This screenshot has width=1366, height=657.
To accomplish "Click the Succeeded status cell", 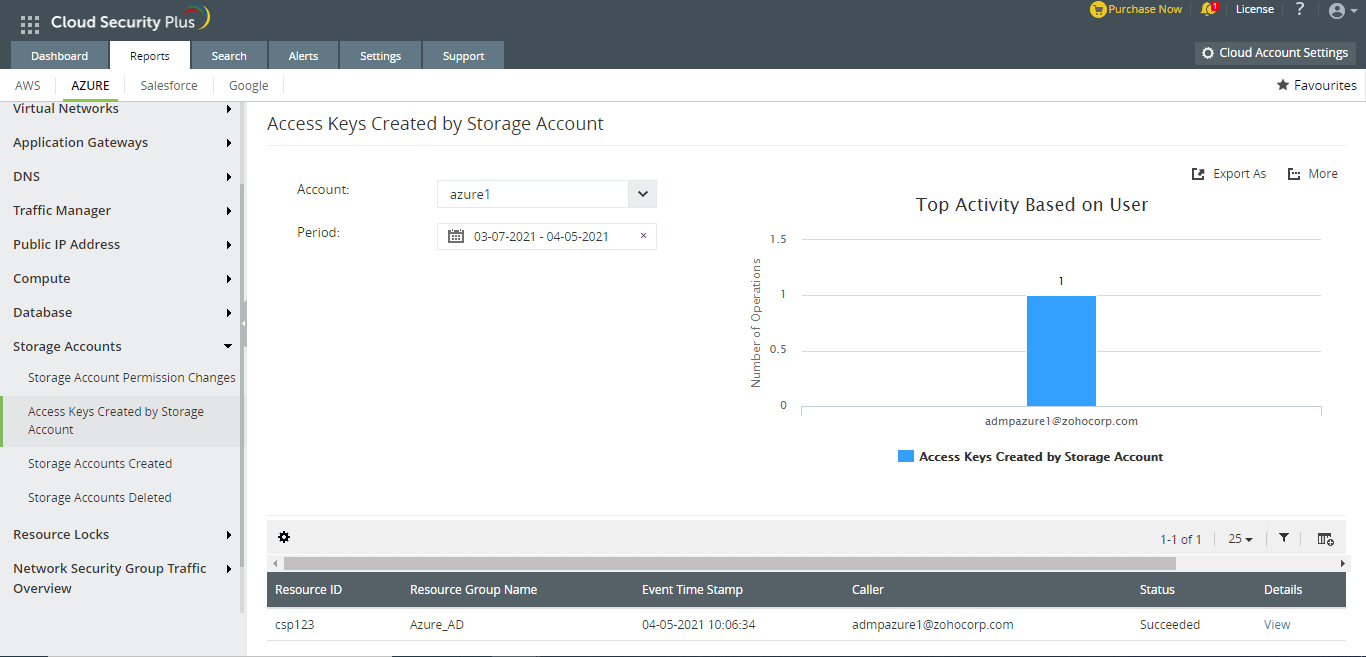I will [1170, 624].
